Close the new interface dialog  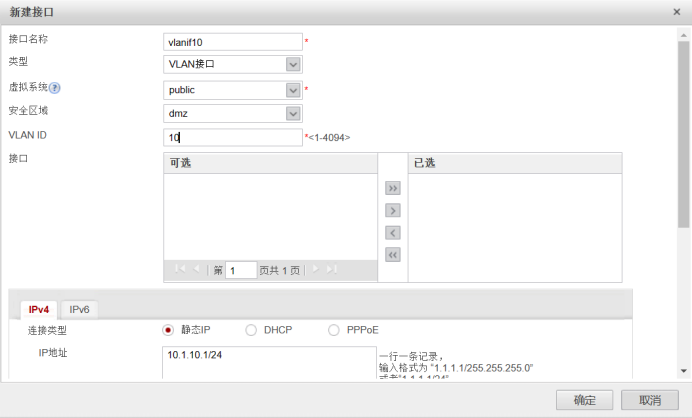coord(677,12)
